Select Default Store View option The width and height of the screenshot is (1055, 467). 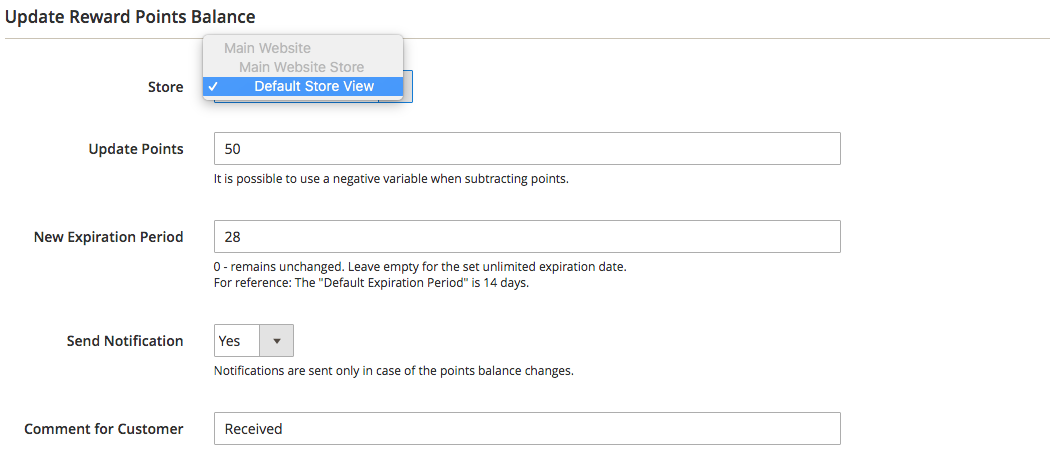click(303, 86)
